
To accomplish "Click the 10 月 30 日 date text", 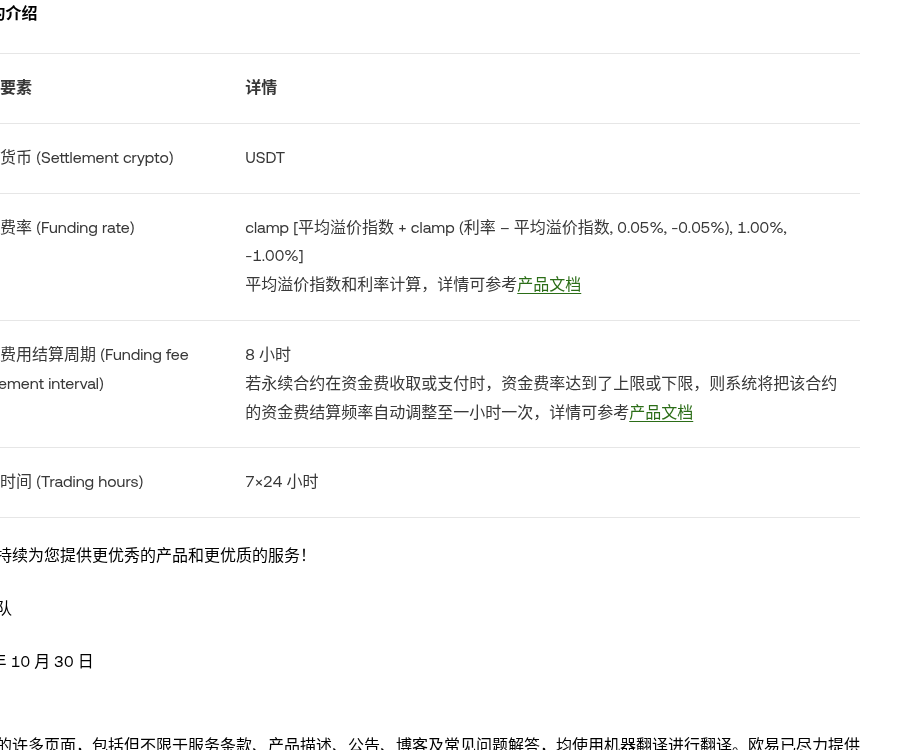I will 52,661.
